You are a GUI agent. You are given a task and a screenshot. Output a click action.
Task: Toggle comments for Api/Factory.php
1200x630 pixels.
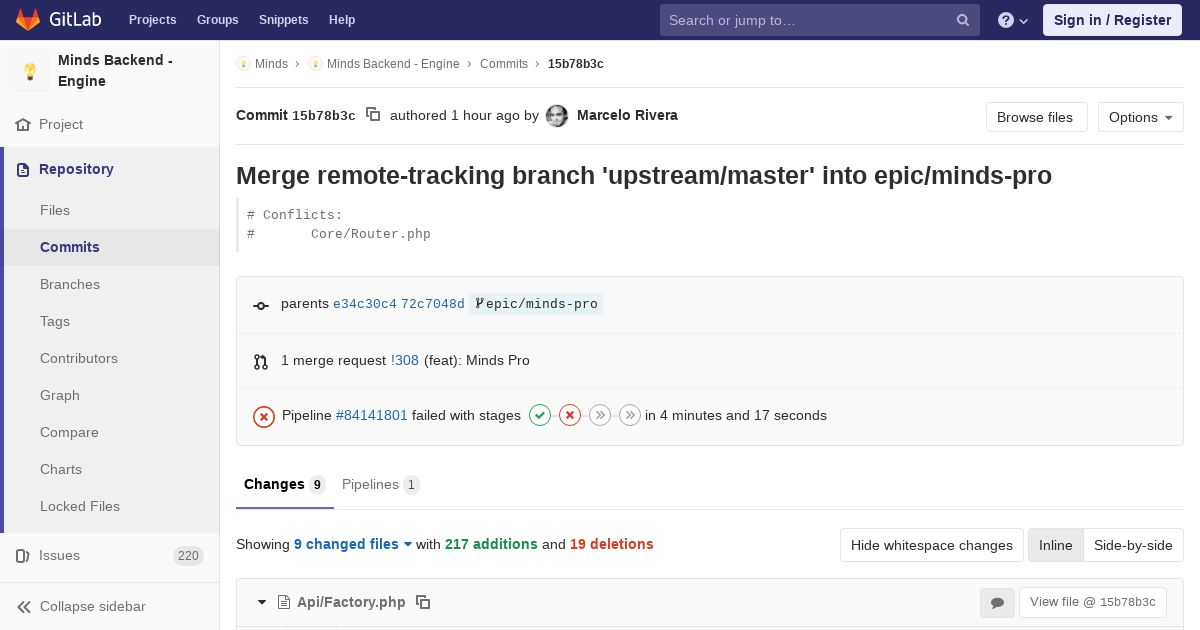click(997, 602)
